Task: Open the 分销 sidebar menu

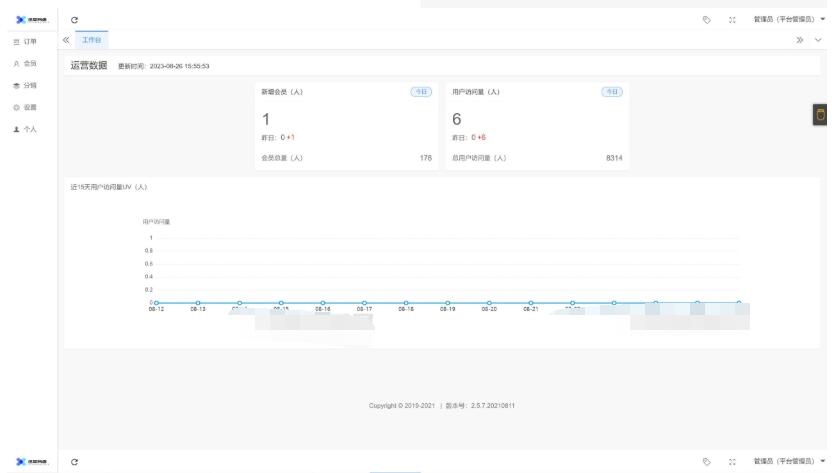Action: tap(25, 85)
